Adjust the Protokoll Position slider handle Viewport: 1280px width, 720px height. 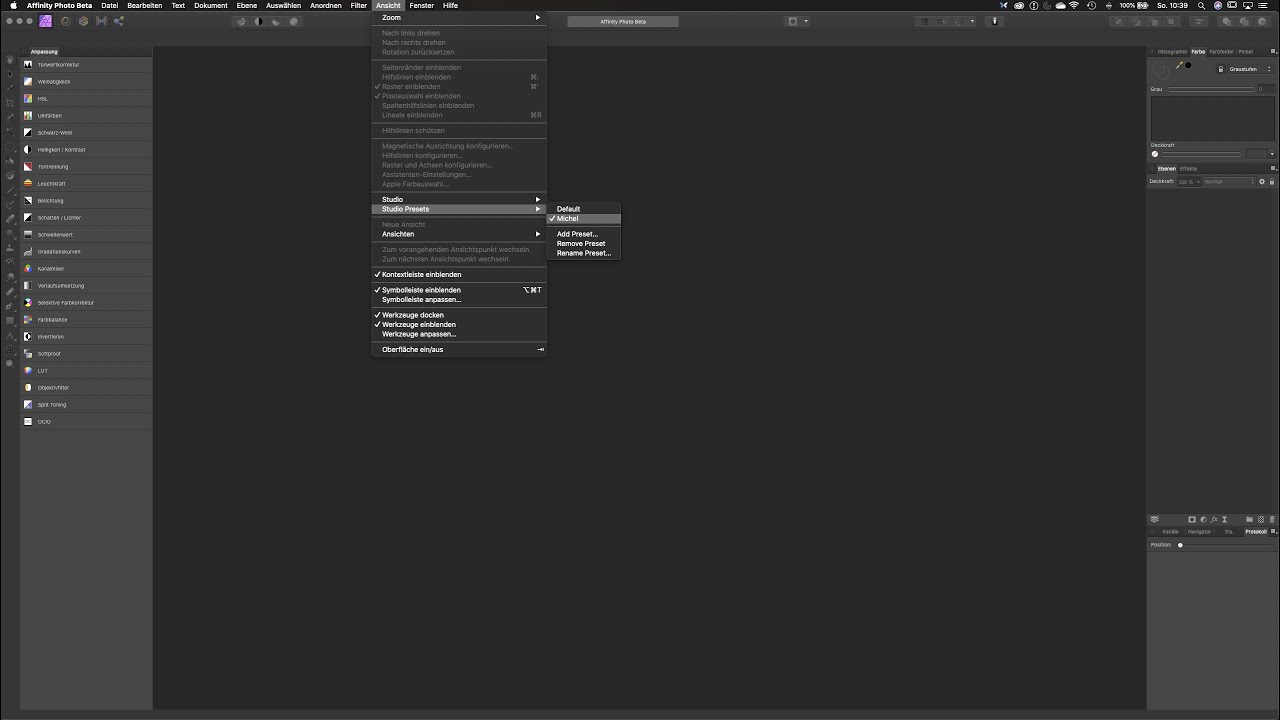pos(1180,545)
